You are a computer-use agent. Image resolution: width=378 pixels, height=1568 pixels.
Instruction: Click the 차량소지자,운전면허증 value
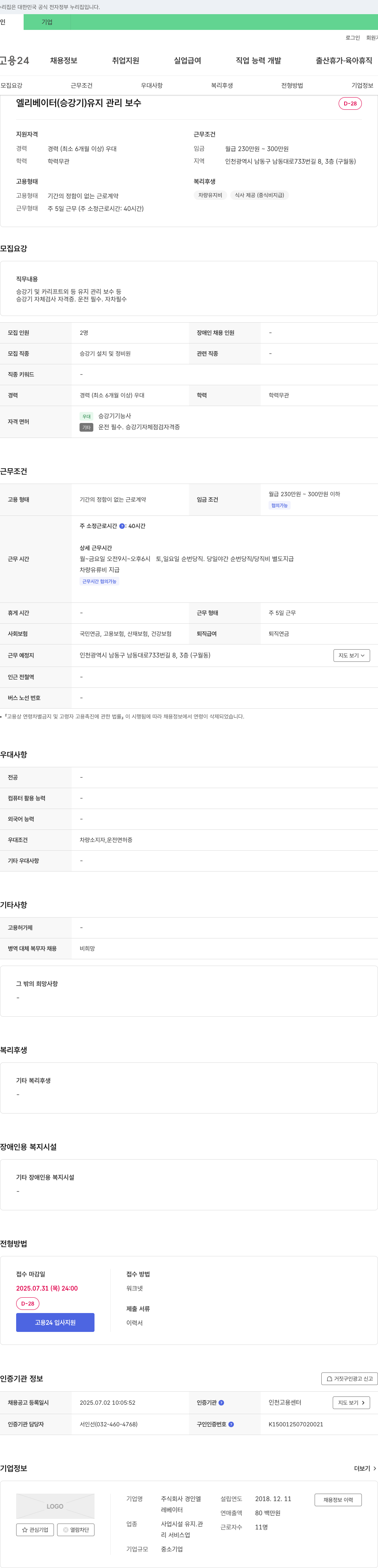pyautogui.click(x=106, y=840)
